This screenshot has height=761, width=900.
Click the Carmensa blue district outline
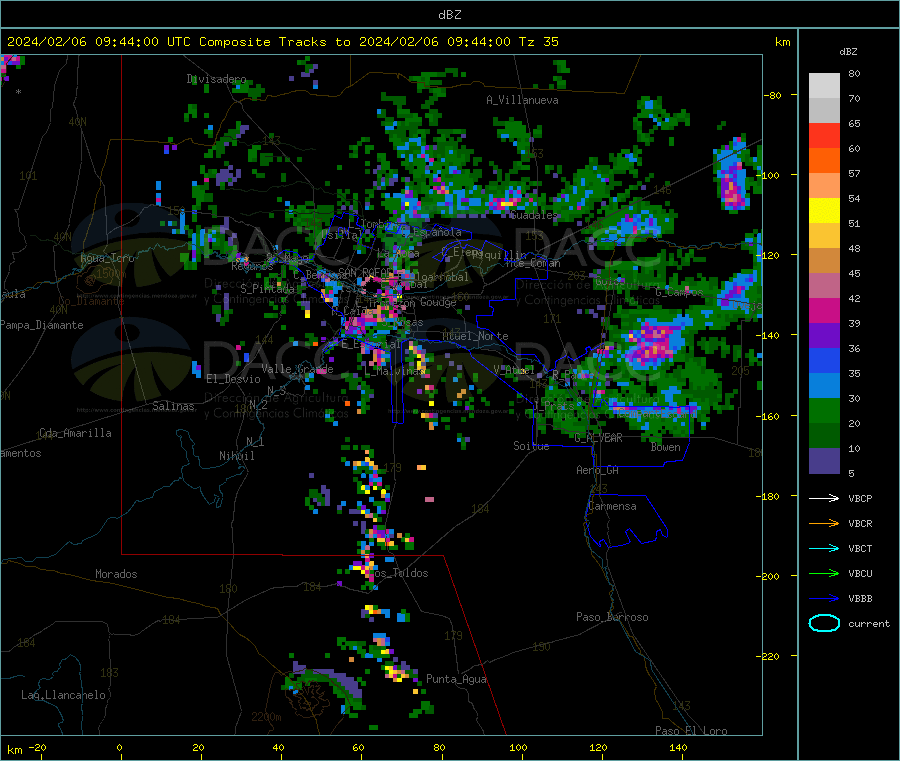coord(626,521)
